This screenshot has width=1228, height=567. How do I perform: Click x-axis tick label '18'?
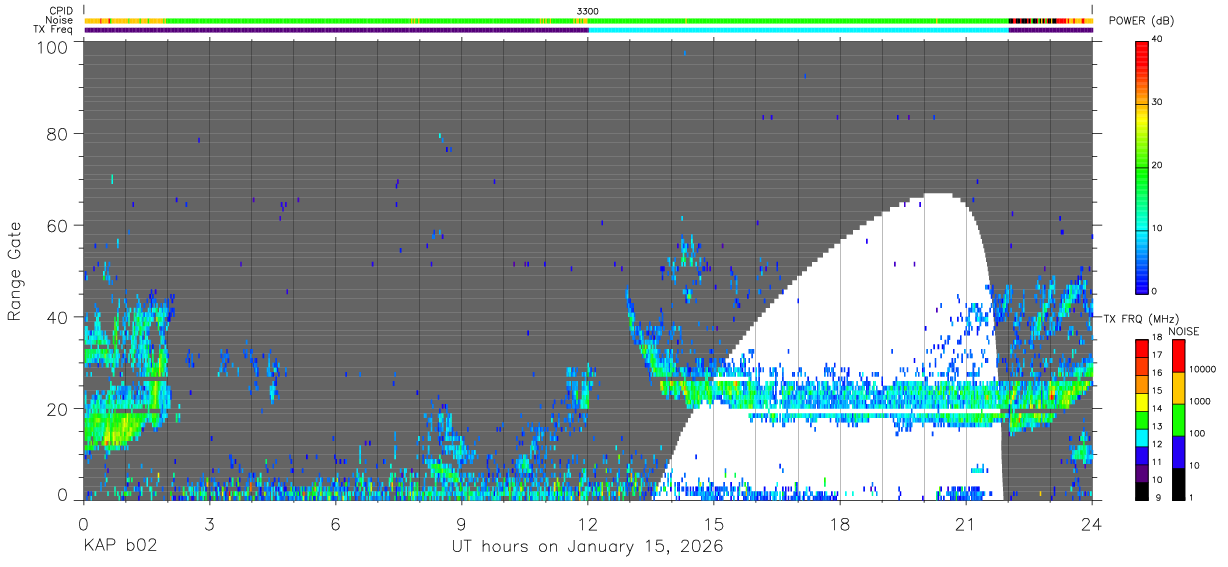(x=840, y=524)
